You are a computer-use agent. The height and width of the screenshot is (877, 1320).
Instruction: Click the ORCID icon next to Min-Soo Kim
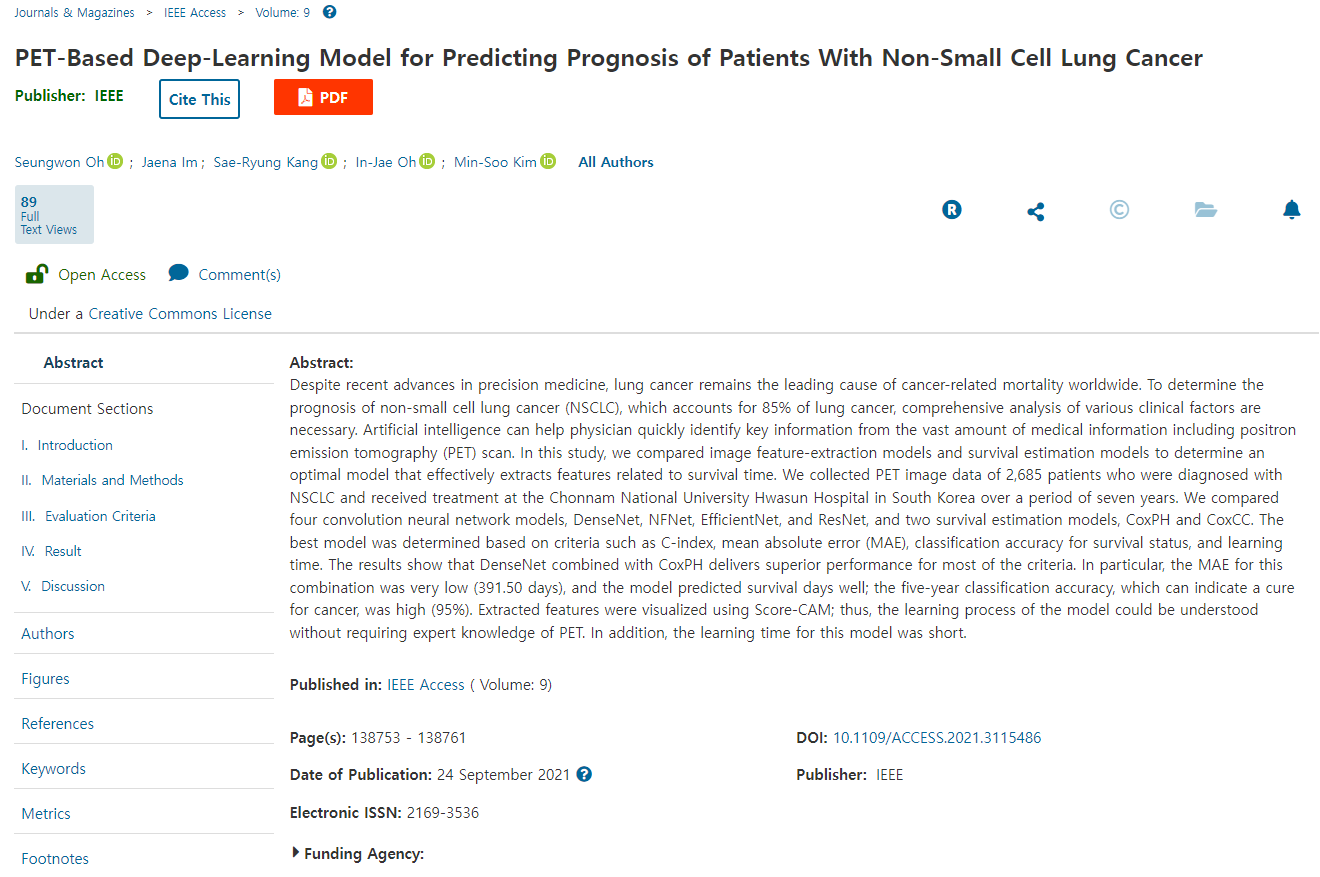pyautogui.click(x=548, y=162)
